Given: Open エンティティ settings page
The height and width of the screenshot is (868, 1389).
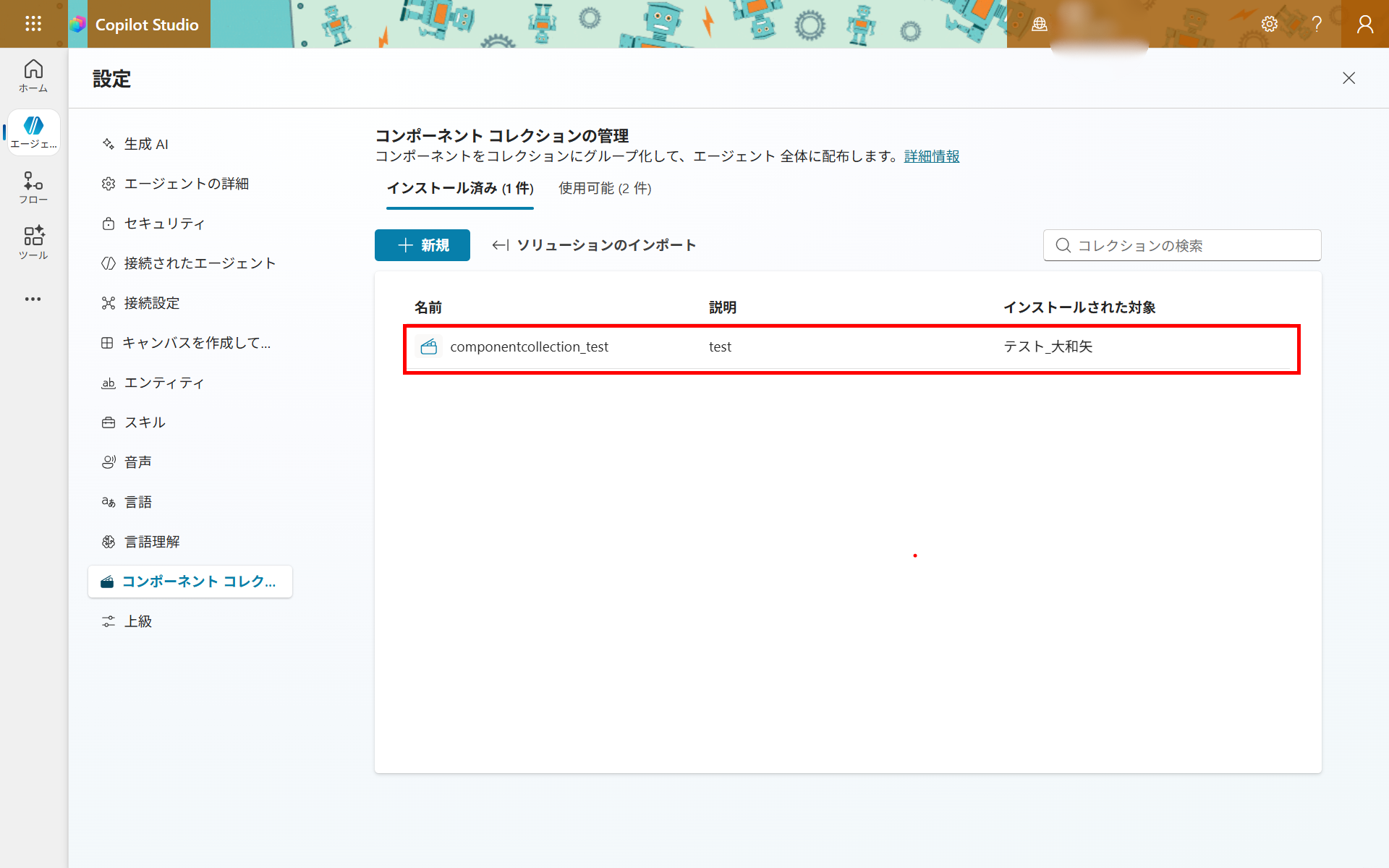Looking at the screenshot, I should [x=190, y=383].
